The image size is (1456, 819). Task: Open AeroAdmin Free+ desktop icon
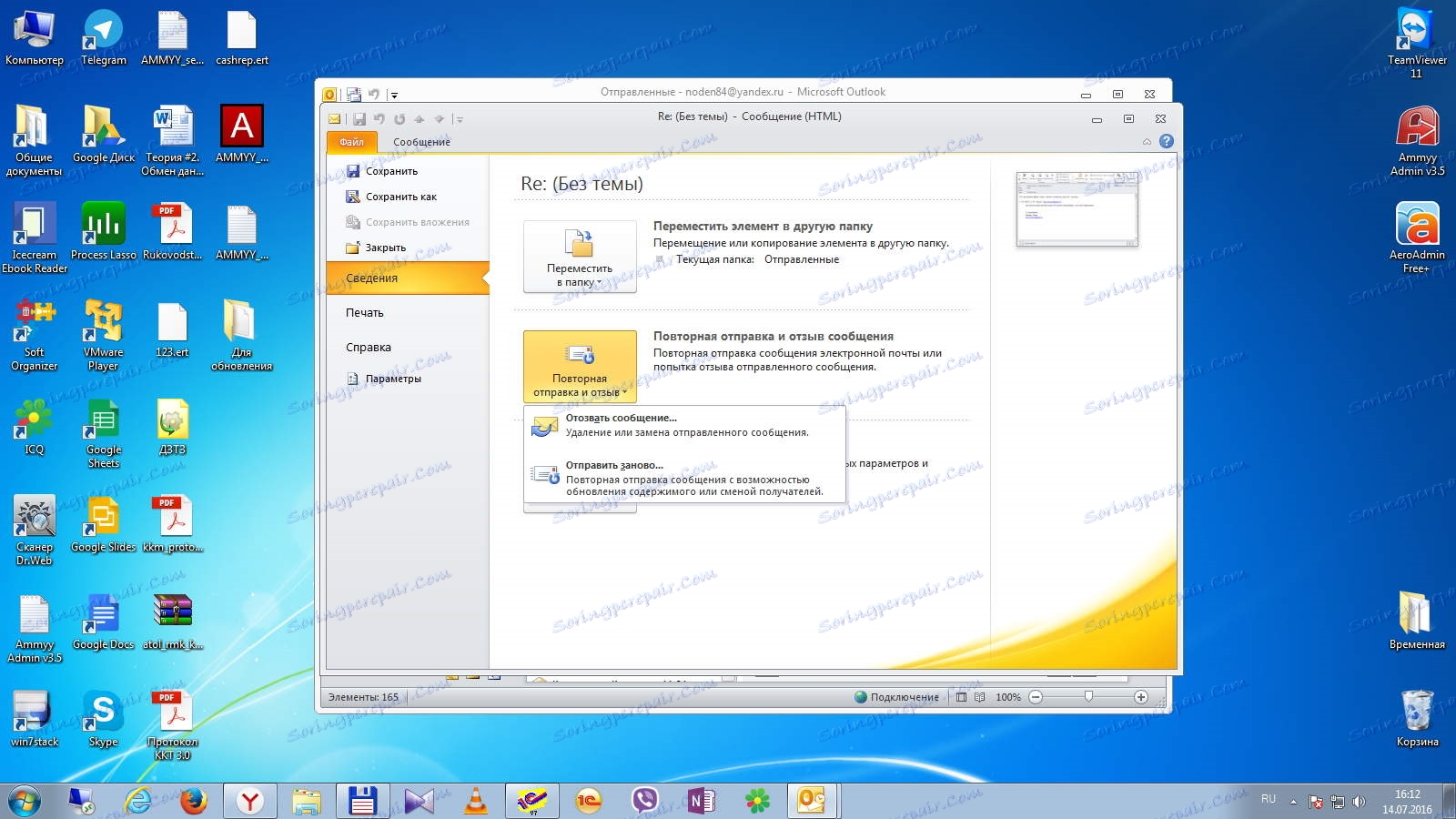[x=1417, y=238]
